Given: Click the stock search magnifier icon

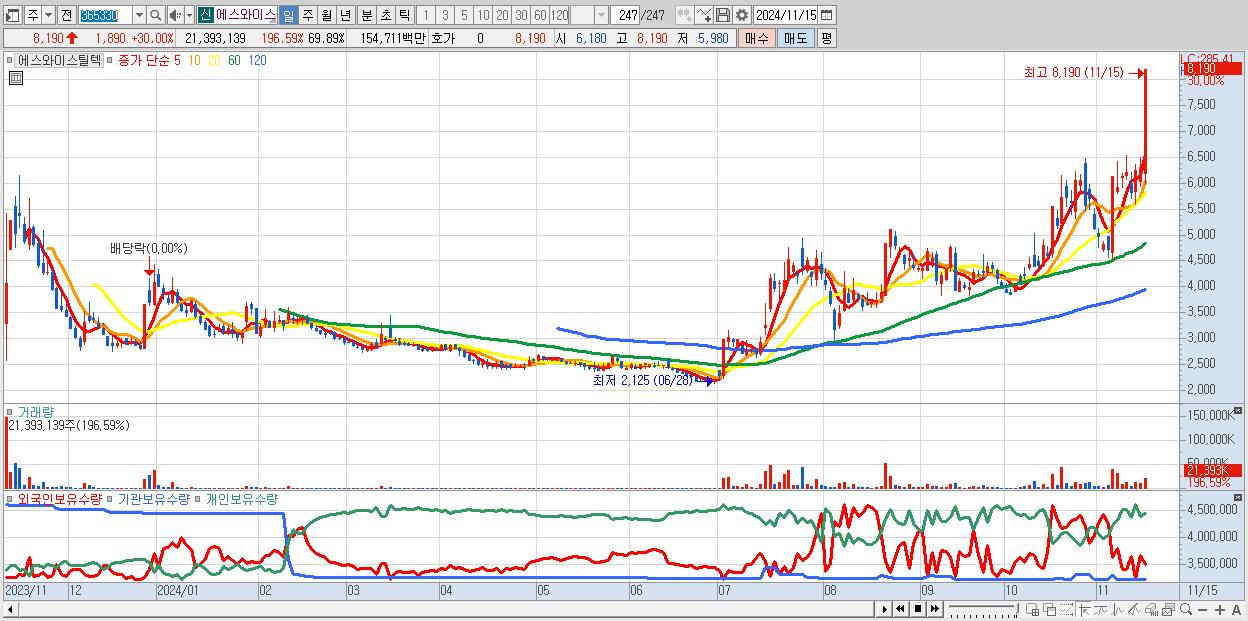Looking at the screenshot, I should (155, 15).
